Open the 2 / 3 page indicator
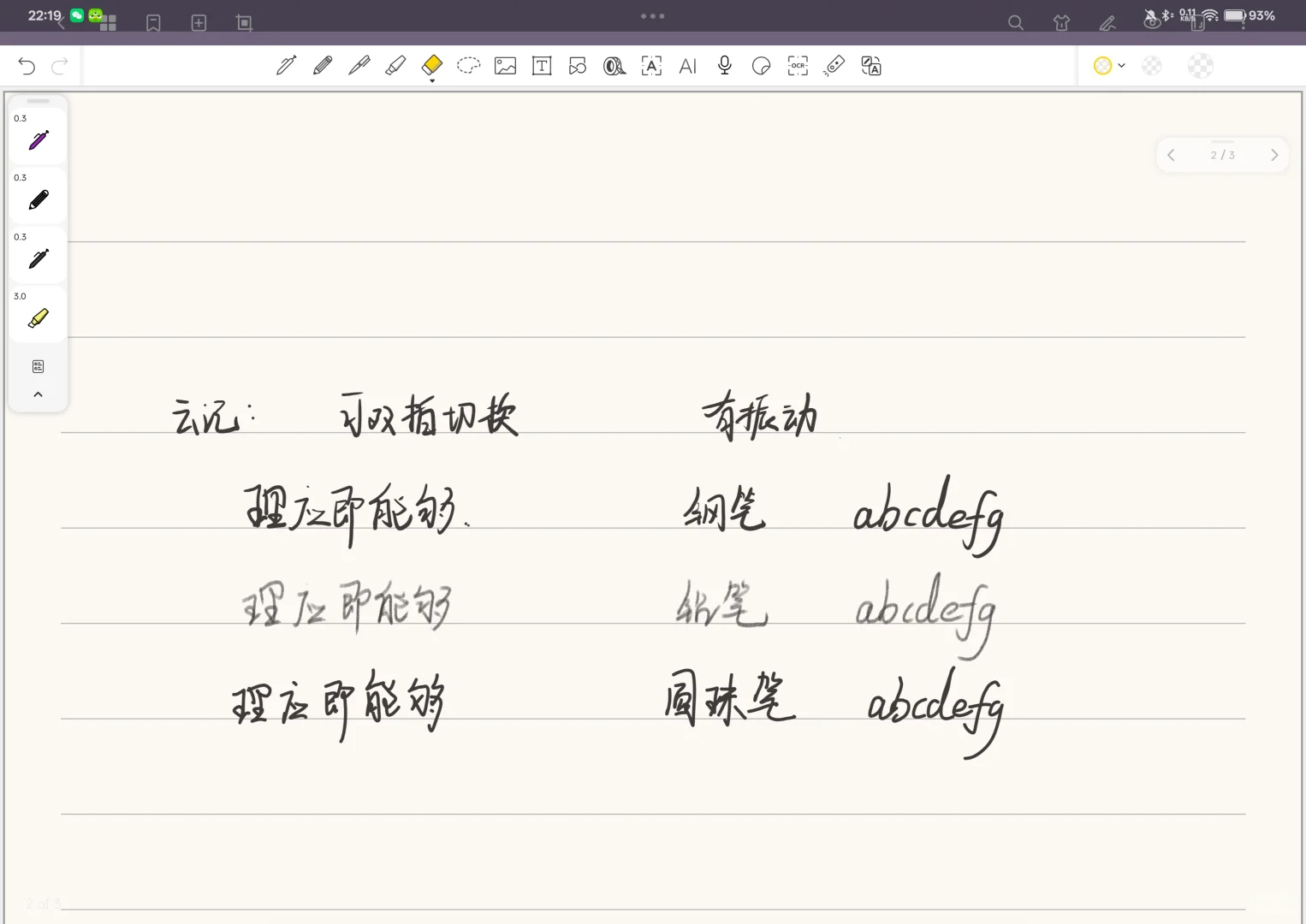The height and width of the screenshot is (924, 1306). click(1222, 155)
